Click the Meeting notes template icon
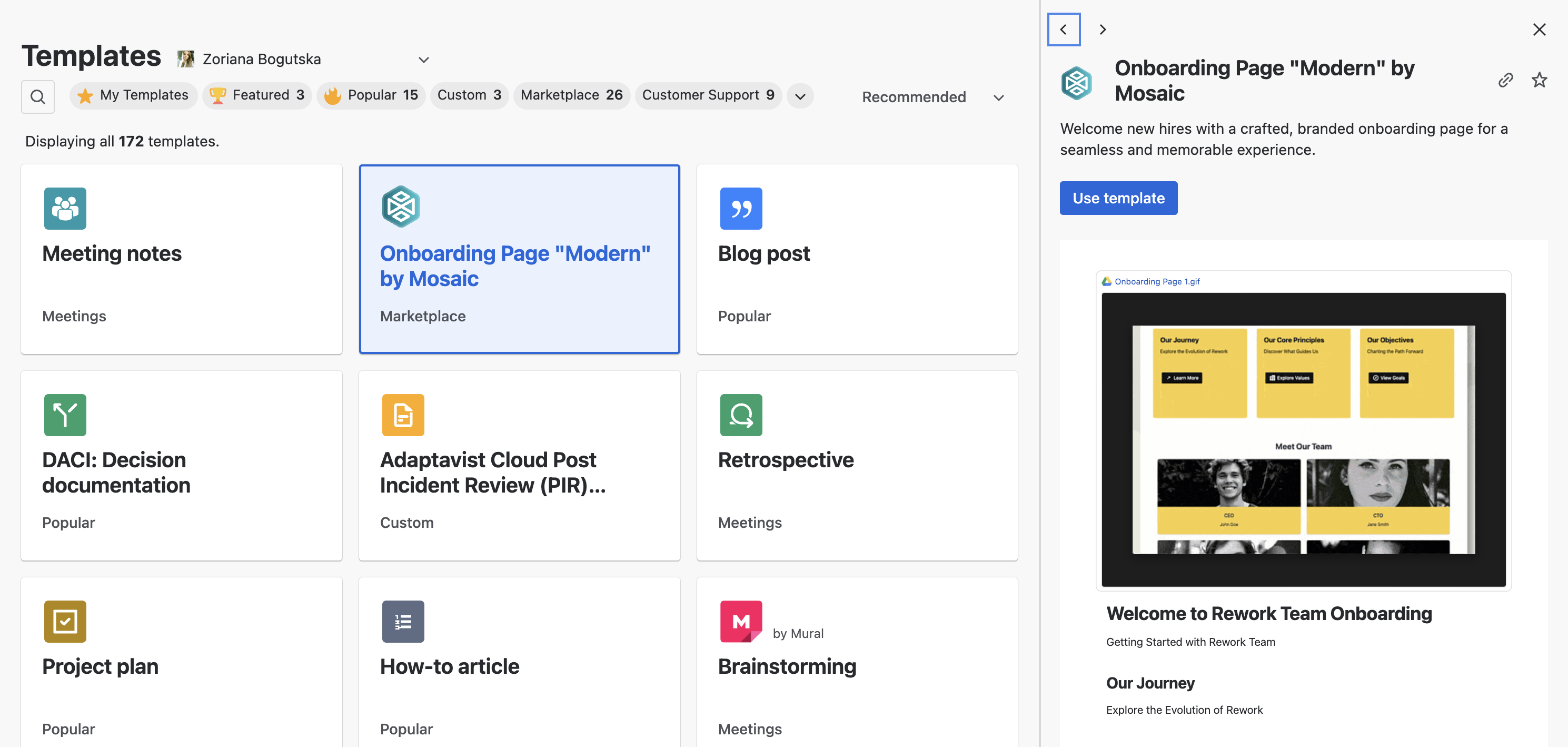Viewport: 1568px width, 747px height. (65, 209)
